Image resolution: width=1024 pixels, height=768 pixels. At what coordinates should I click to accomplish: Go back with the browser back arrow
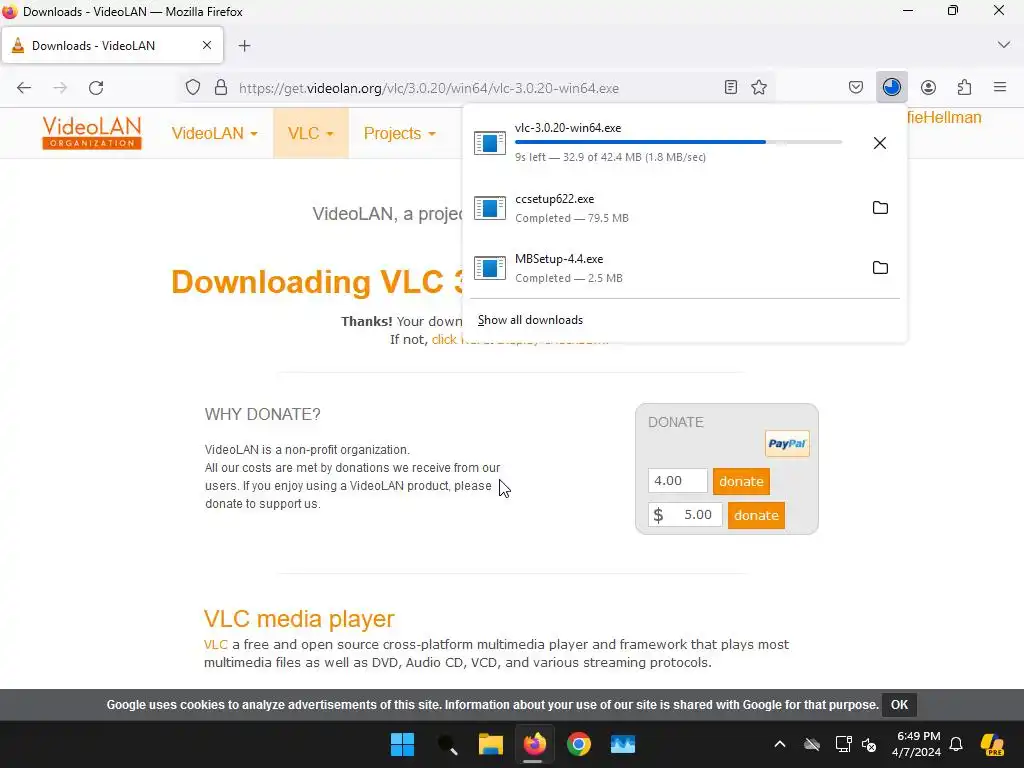point(24,88)
